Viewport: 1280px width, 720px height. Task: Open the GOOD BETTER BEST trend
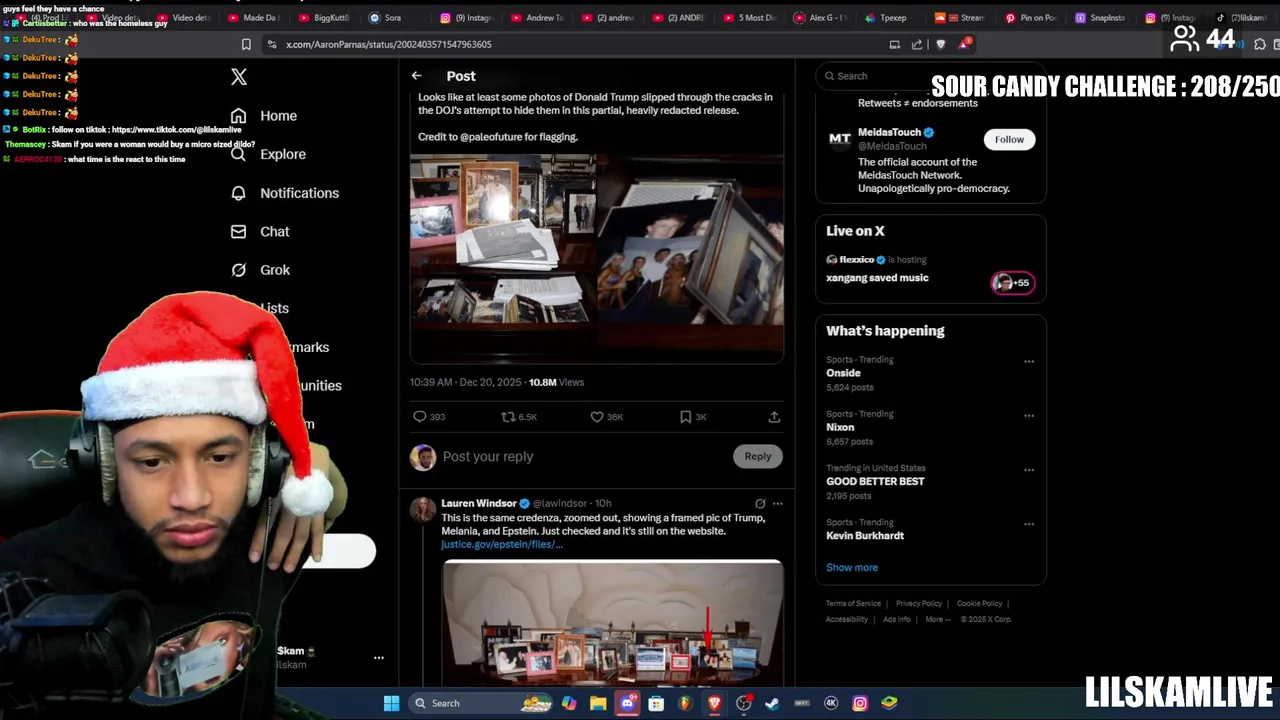[x=875, y=481]
